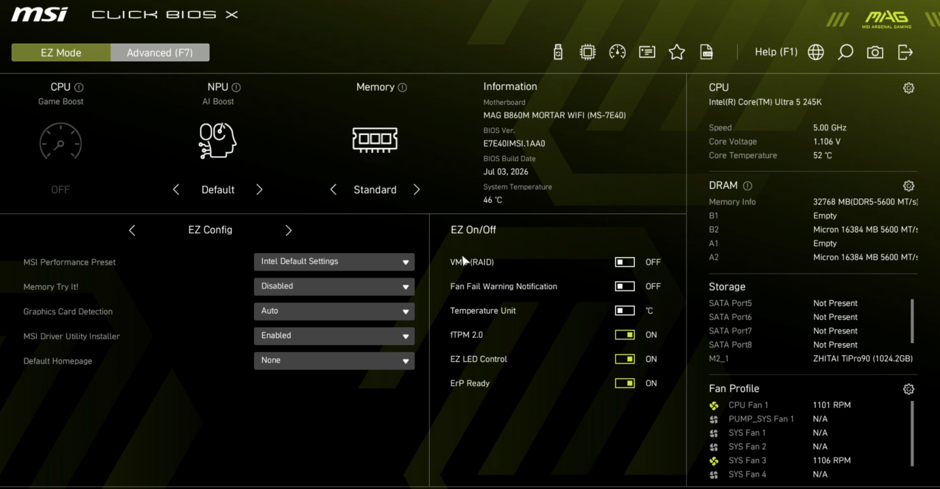Click the CPU Fan 1 1101 RPM value
This screenshot has width=940, height=489.
pyautogui.click(x=831, y=405)
